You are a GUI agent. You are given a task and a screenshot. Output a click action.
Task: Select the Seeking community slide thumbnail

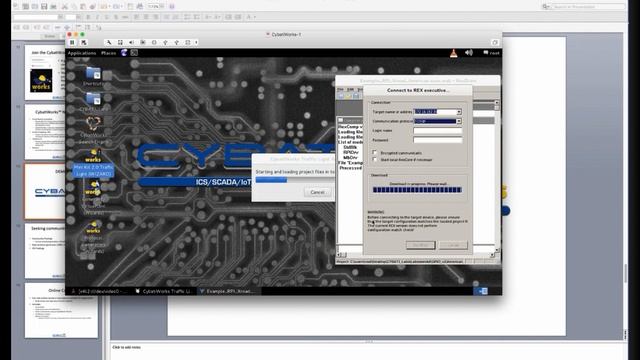tap(45, 250)
